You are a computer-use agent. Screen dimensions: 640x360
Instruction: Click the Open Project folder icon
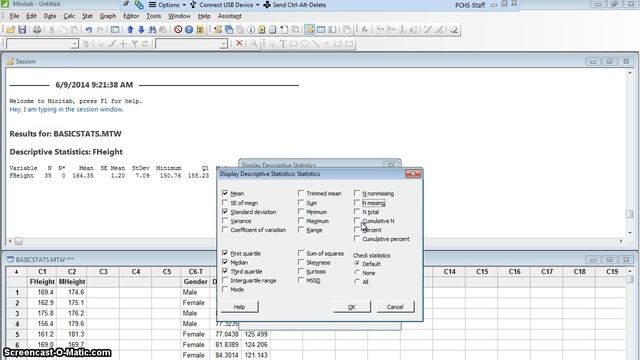point(11,29)
